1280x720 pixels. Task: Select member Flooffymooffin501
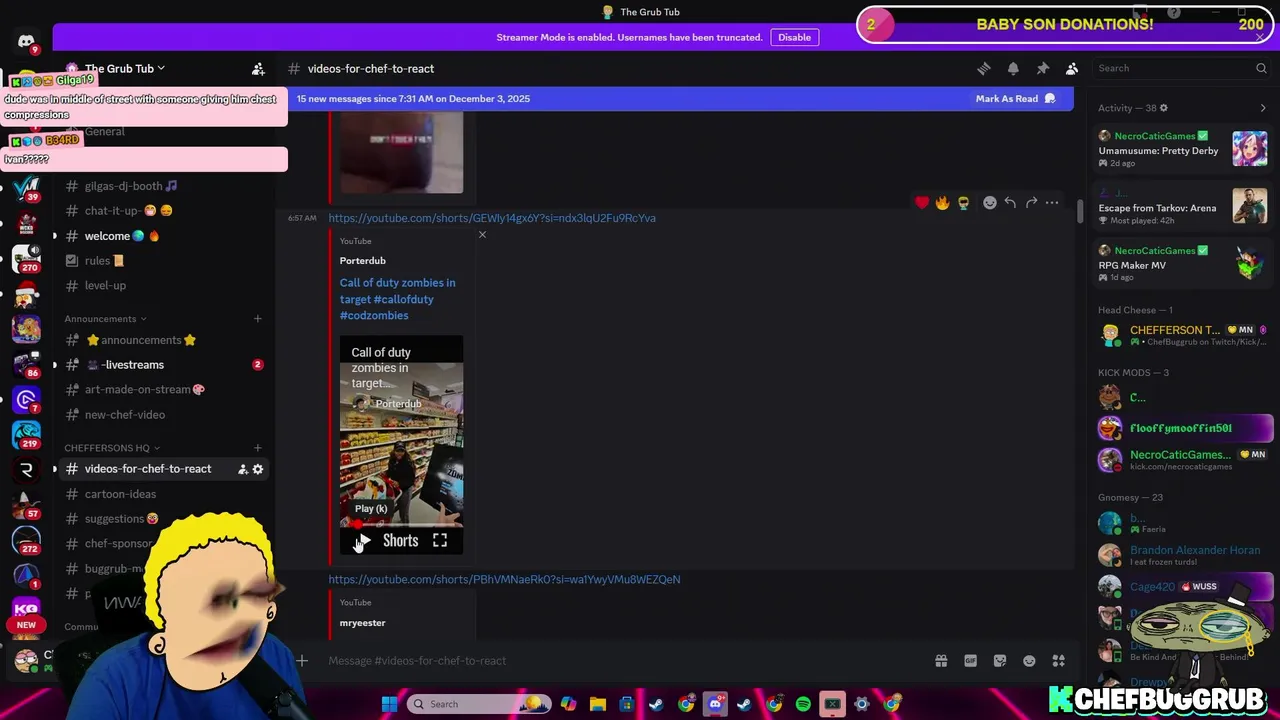[x=1184, y=428]
